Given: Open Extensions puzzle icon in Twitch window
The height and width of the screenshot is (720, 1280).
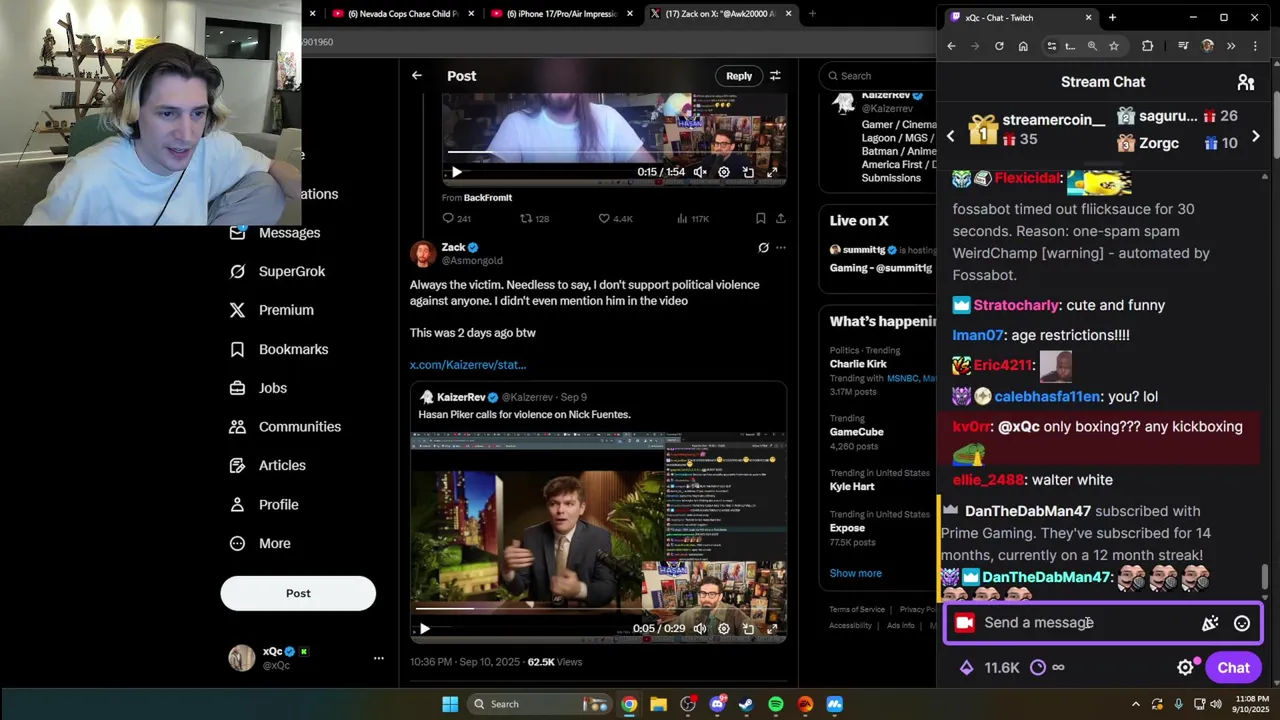Looking at the screenshot, I should [1147, 46].
